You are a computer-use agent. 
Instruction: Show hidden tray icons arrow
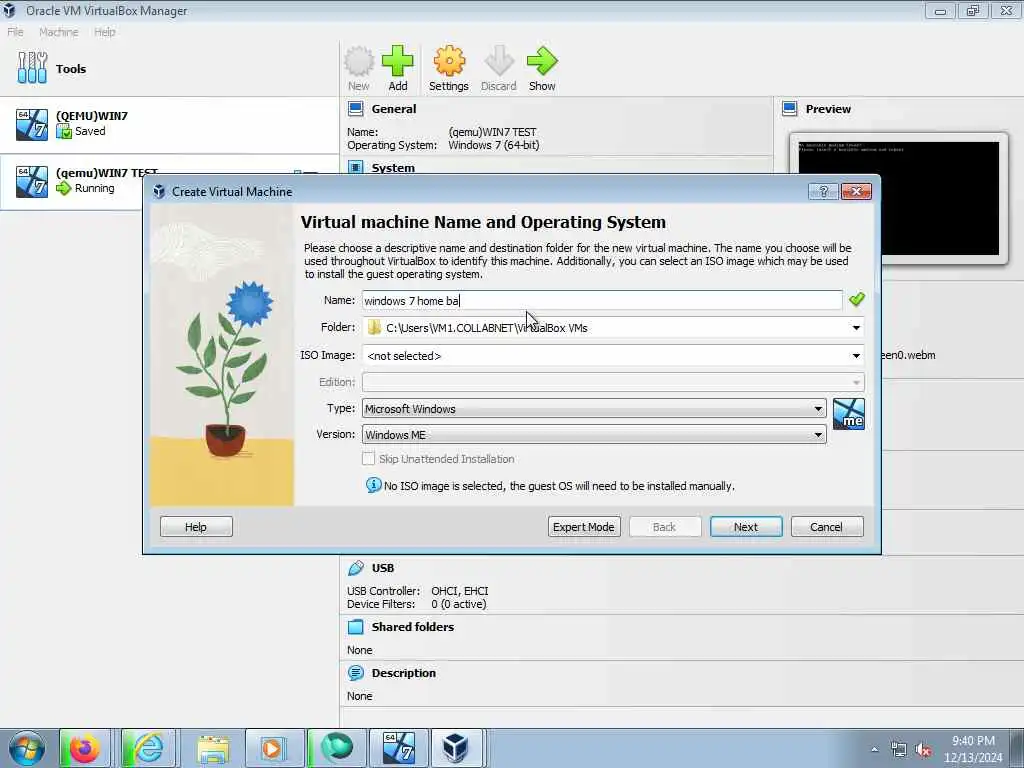pyautogui.click(x=874, y=750)
